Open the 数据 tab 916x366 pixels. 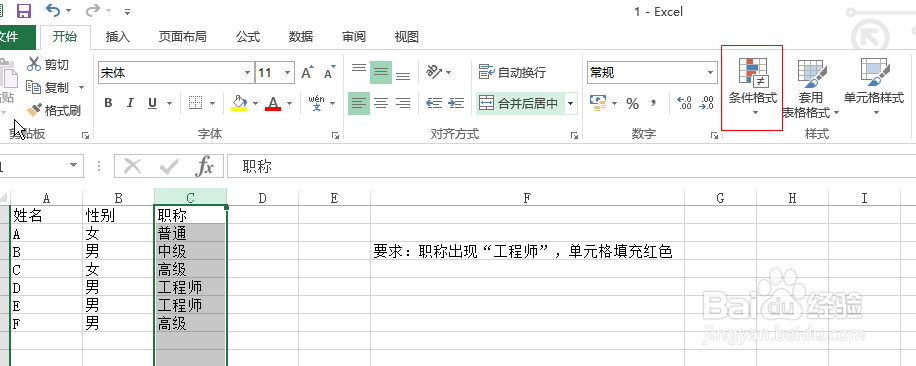click(x=300, y=37)
